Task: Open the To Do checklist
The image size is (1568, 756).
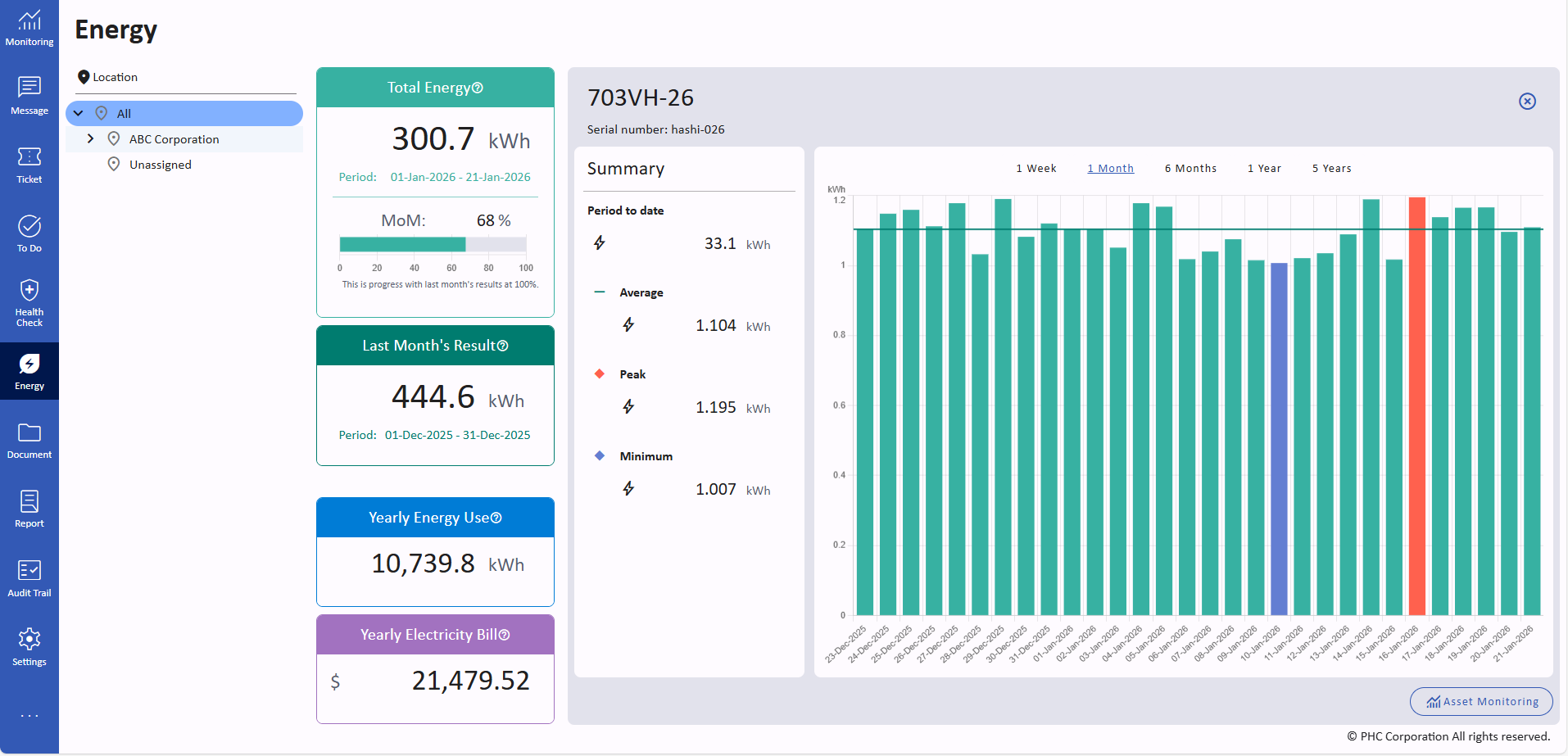Action: (x=29, y=233)
